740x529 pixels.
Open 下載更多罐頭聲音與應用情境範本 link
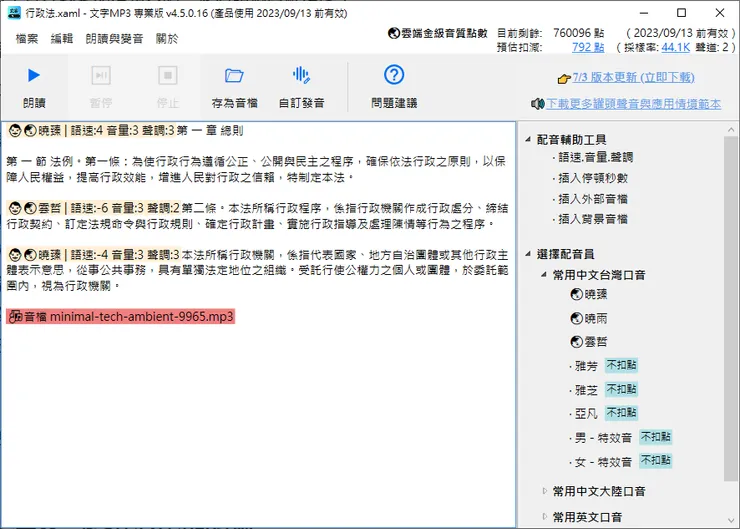pyautogui.click(x=633, y=104)
